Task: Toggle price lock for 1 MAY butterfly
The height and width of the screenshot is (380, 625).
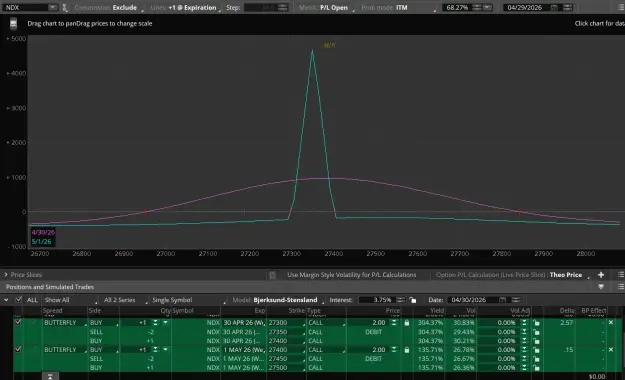Action: [x=407, y=350]
